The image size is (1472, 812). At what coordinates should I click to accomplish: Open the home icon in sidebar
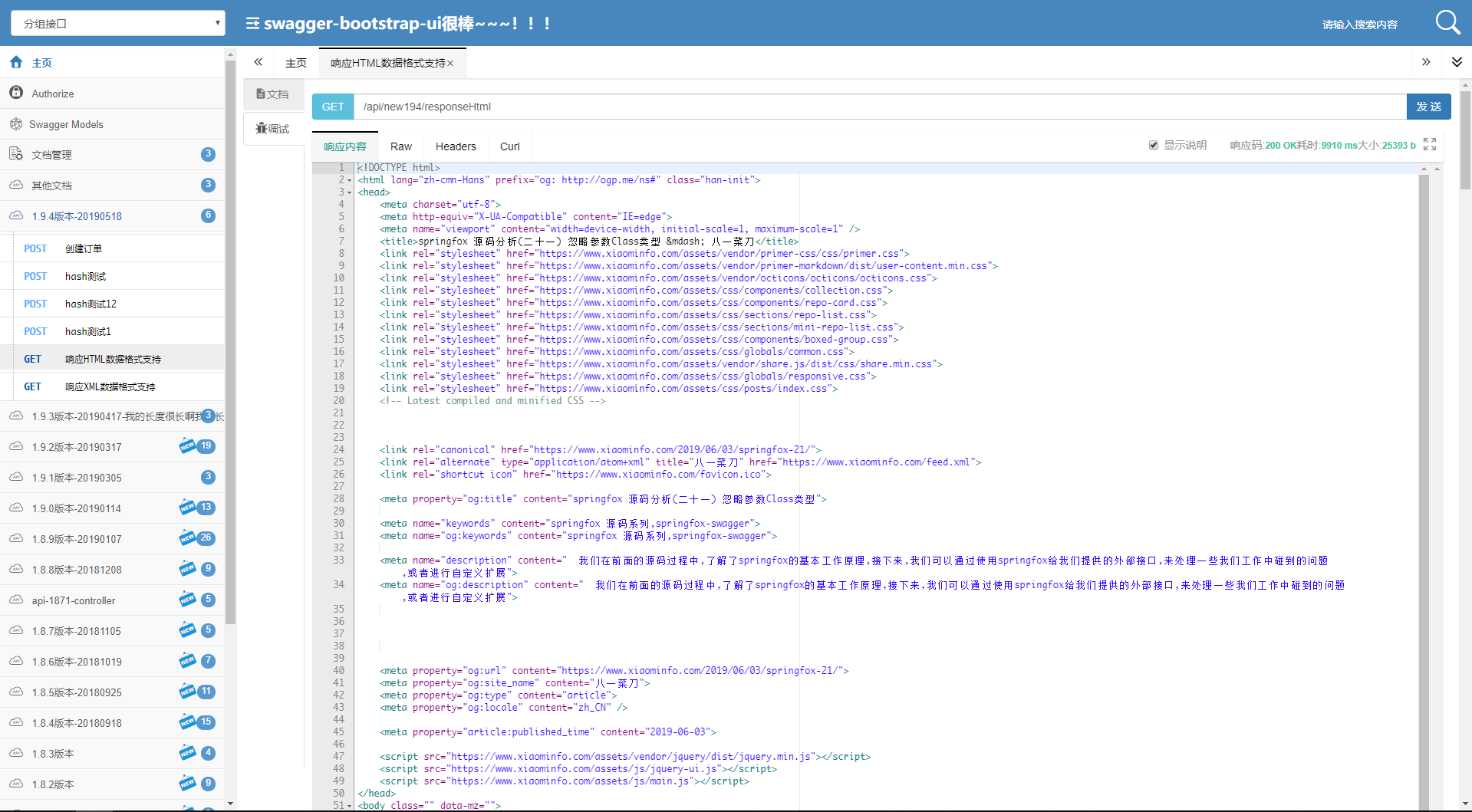point(16,62)
